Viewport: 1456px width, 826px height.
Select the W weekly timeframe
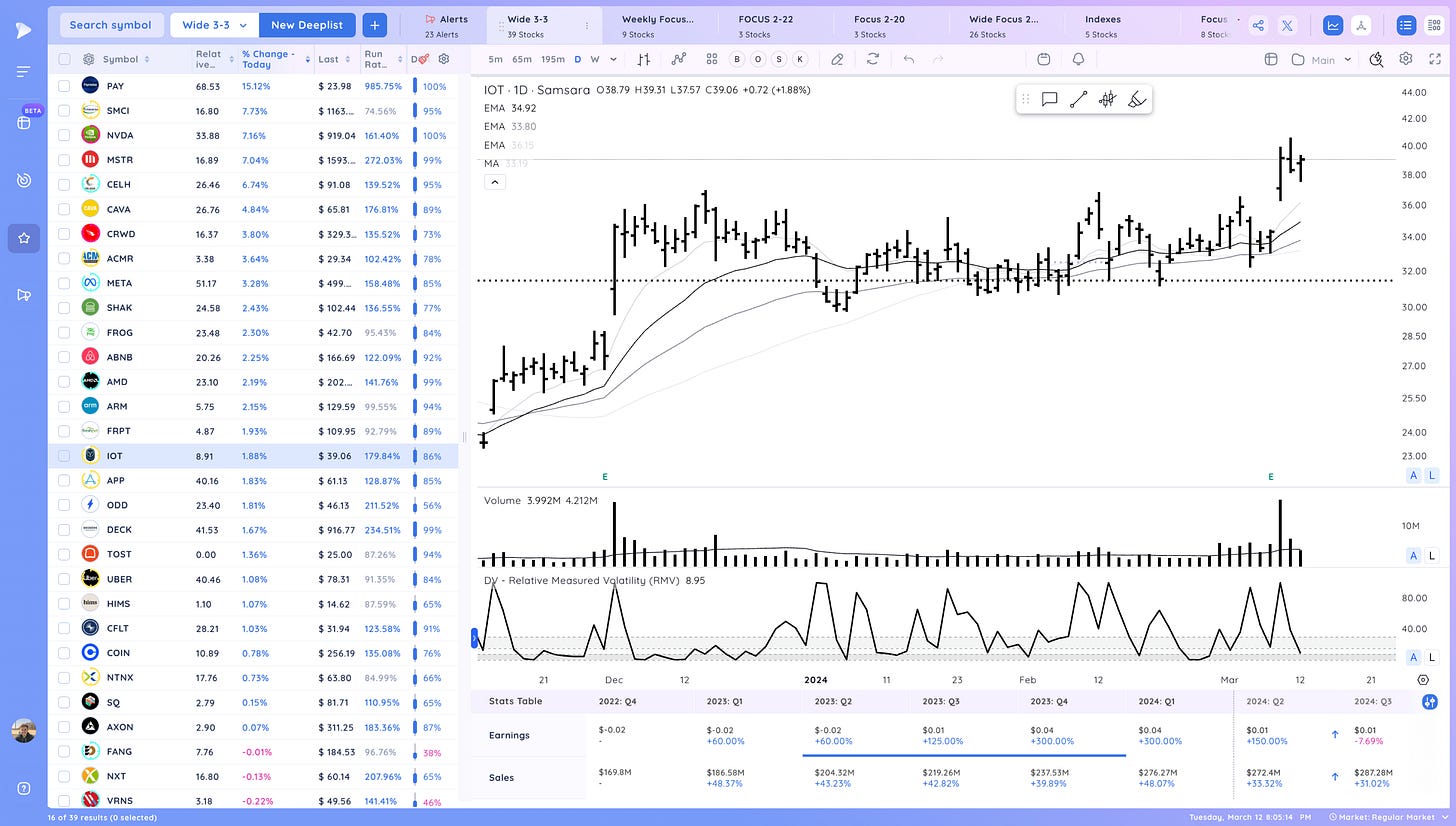[x=595, y=59]
